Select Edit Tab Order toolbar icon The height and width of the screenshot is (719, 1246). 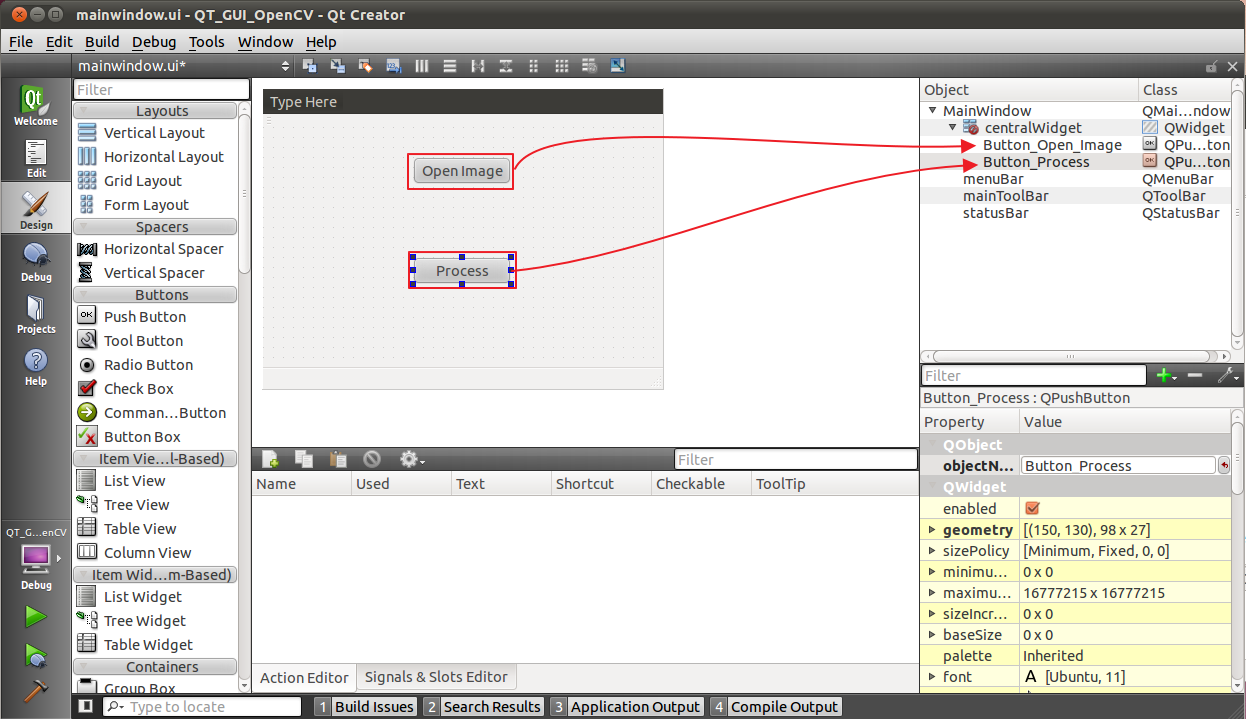pos(394,66)
